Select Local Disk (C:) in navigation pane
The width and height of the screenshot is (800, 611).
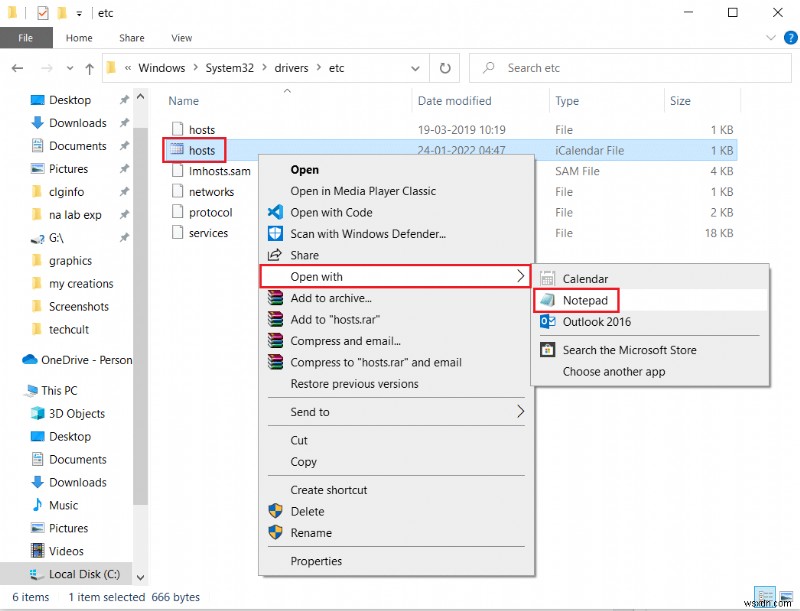pos(84,574)
